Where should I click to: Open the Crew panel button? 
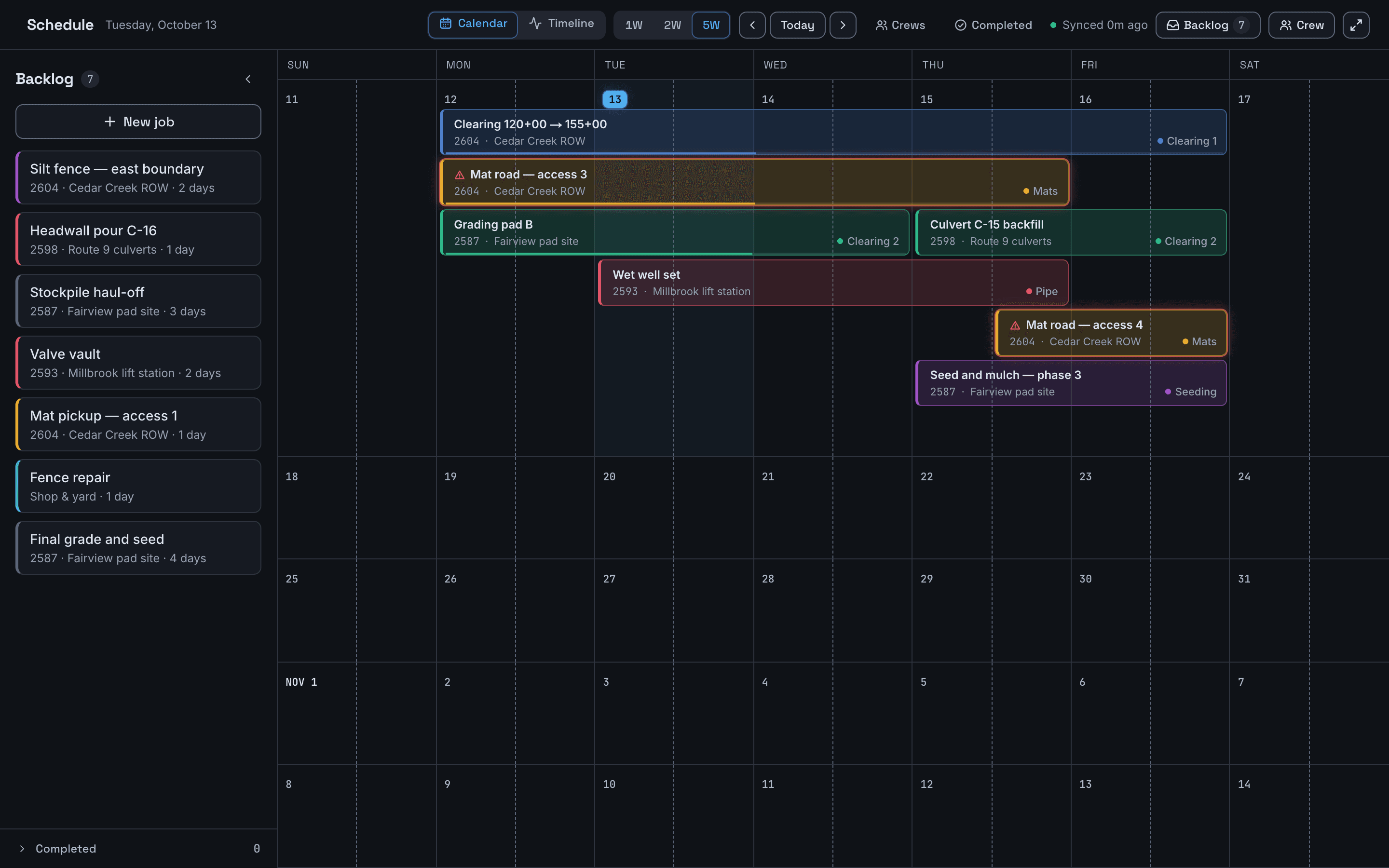tap(1301, 25)
